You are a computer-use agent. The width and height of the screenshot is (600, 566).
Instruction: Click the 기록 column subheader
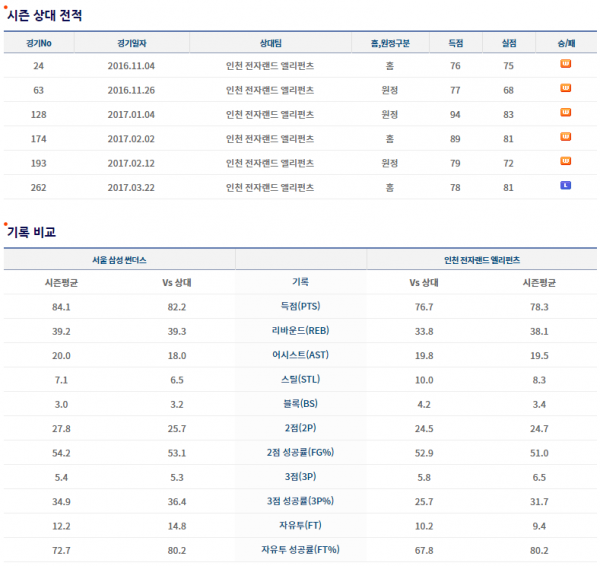tap(300, 282)
